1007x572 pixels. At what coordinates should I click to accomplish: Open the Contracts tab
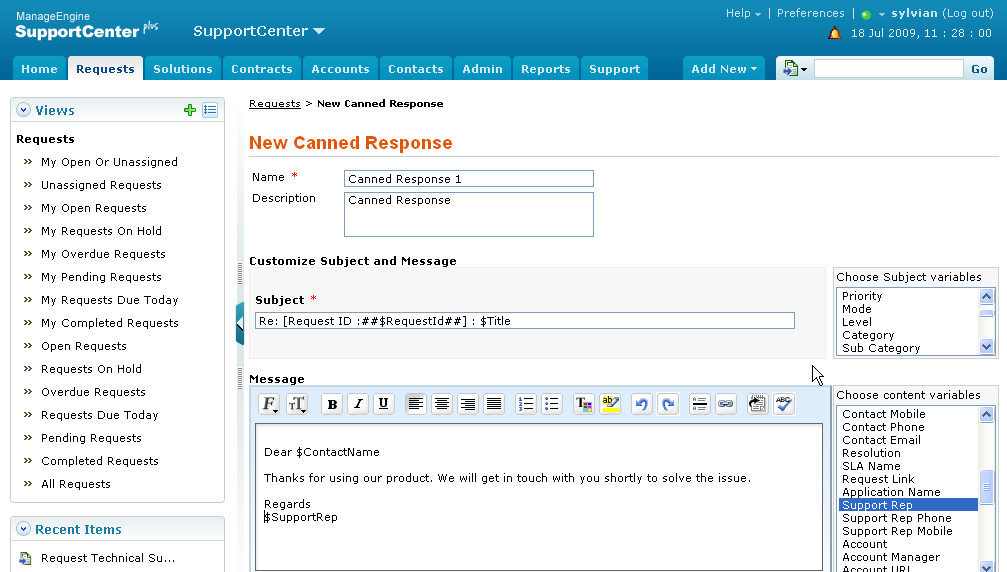pyautogui.click(x=262, y=69)
